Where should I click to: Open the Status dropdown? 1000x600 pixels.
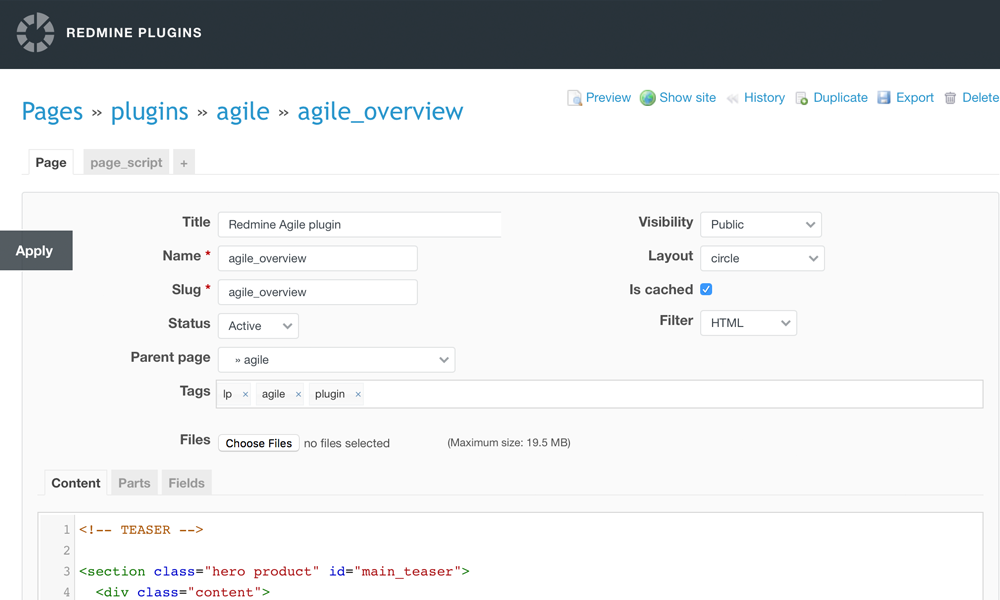(x=258, y=326)
